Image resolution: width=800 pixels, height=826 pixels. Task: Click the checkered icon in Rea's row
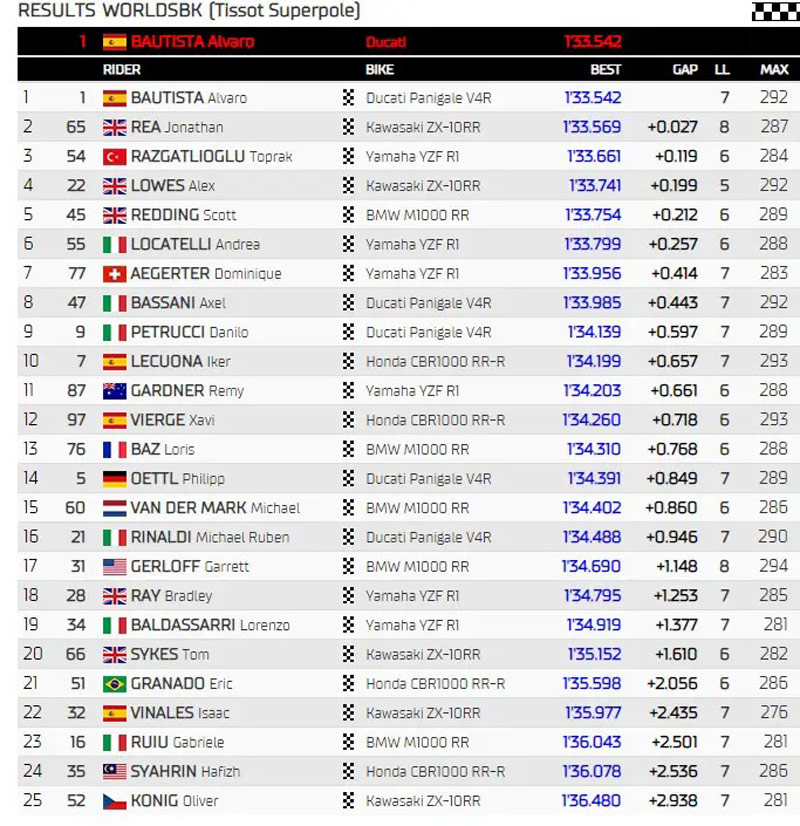point(349,128)
